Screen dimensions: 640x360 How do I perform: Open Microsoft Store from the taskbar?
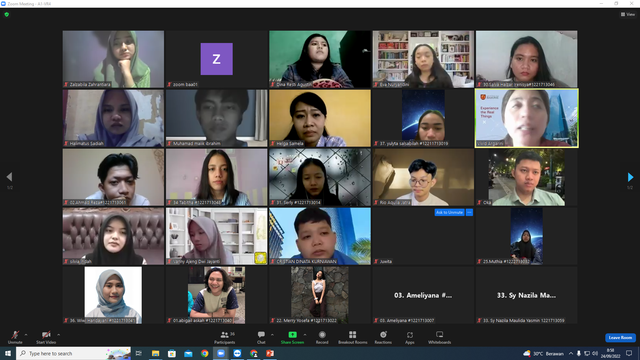(172, 353)
